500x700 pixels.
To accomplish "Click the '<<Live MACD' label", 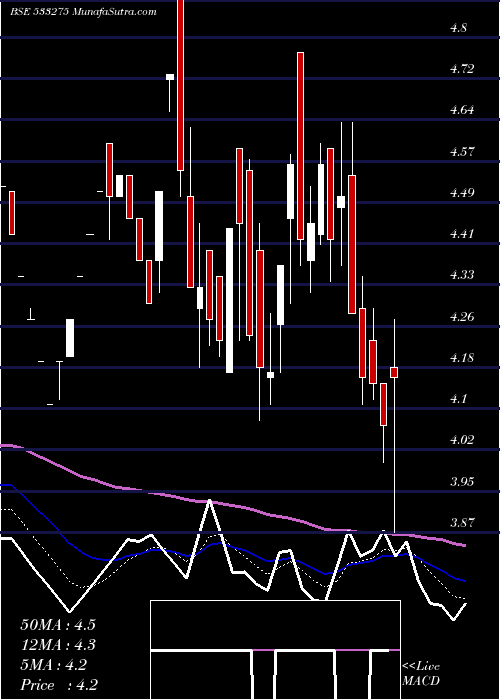I will pyautogui.click(x=421, y=673).
